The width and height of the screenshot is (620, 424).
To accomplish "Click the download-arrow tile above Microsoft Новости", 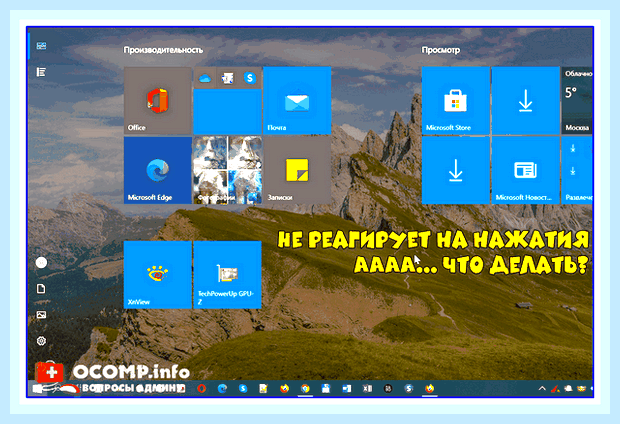I will pos(525,101).
